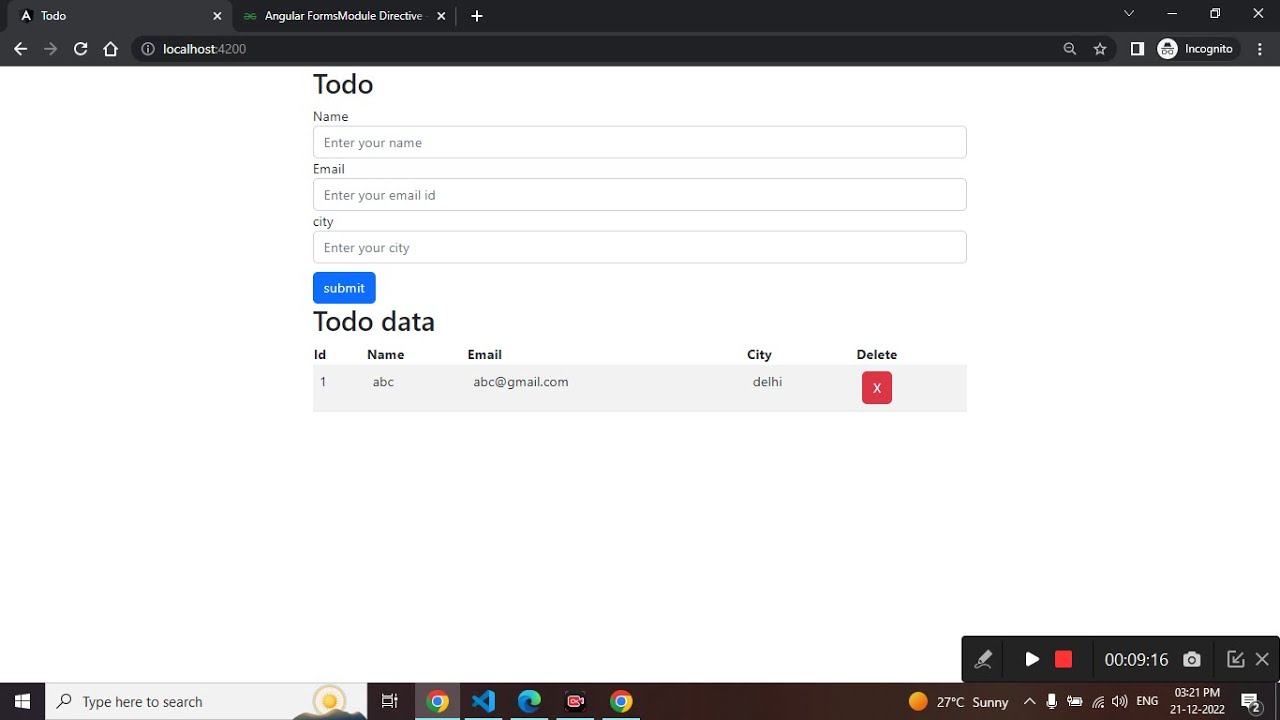The image size is (1280, 720).
Task: Select the abc@gmail.com email cell
Action: pyautogui.click(x=521, y=382)
